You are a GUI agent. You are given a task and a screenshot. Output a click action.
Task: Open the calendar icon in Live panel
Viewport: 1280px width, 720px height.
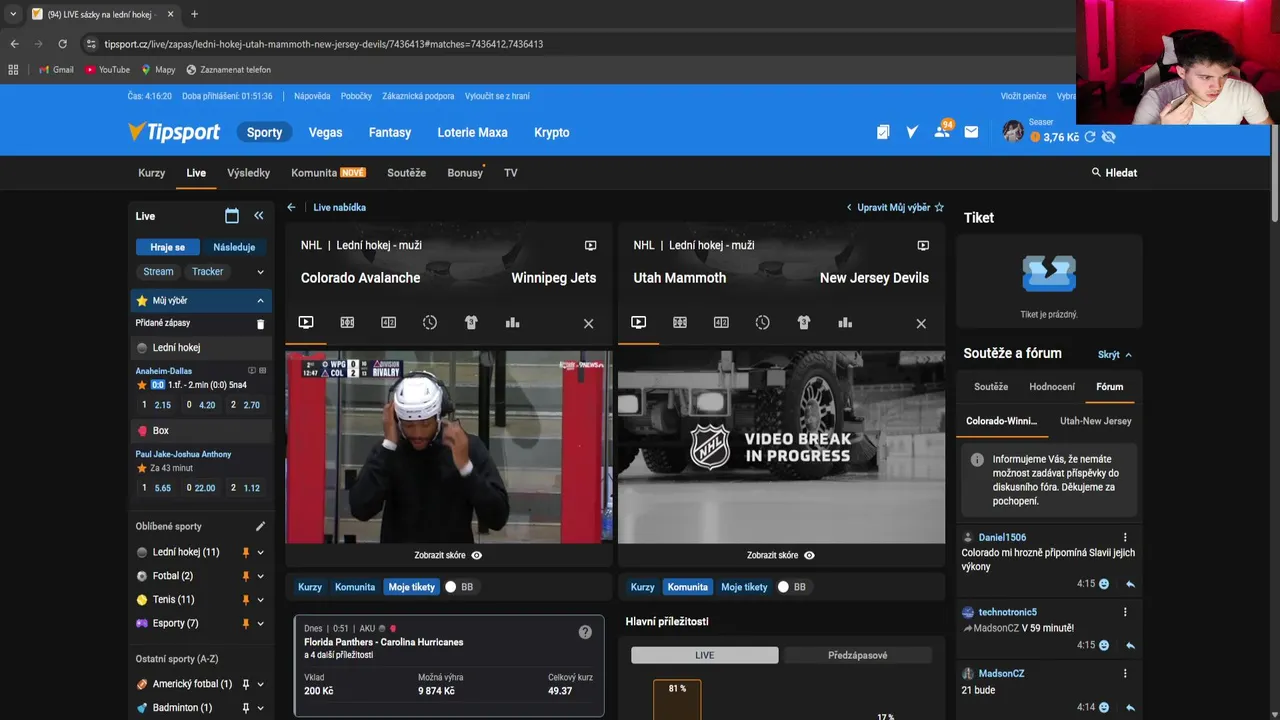pyautogui.click(x=232, y=216)
